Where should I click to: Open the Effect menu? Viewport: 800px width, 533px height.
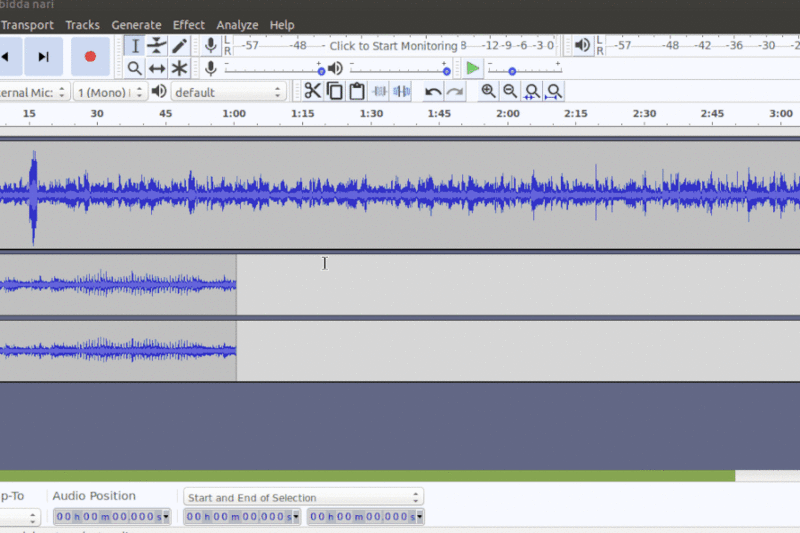(x=188, y=25)
